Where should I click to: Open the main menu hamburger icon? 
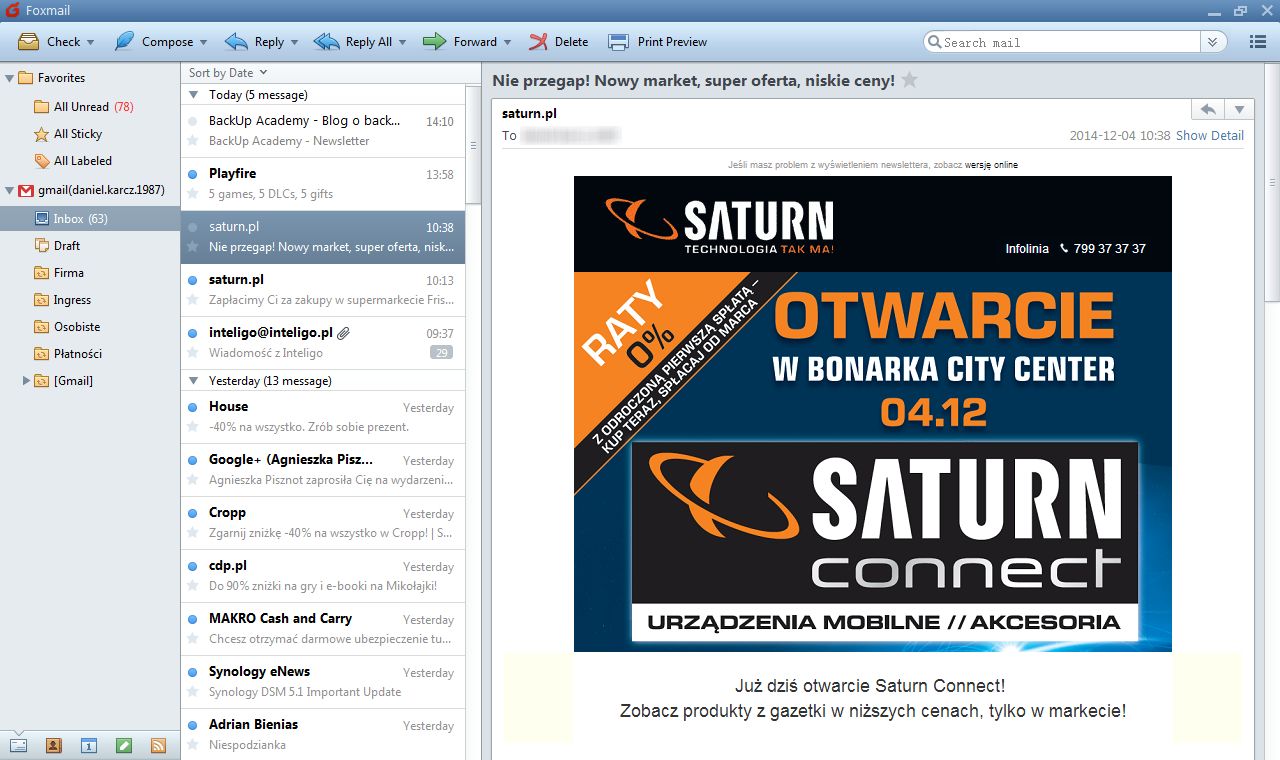tap(1258, 42)
